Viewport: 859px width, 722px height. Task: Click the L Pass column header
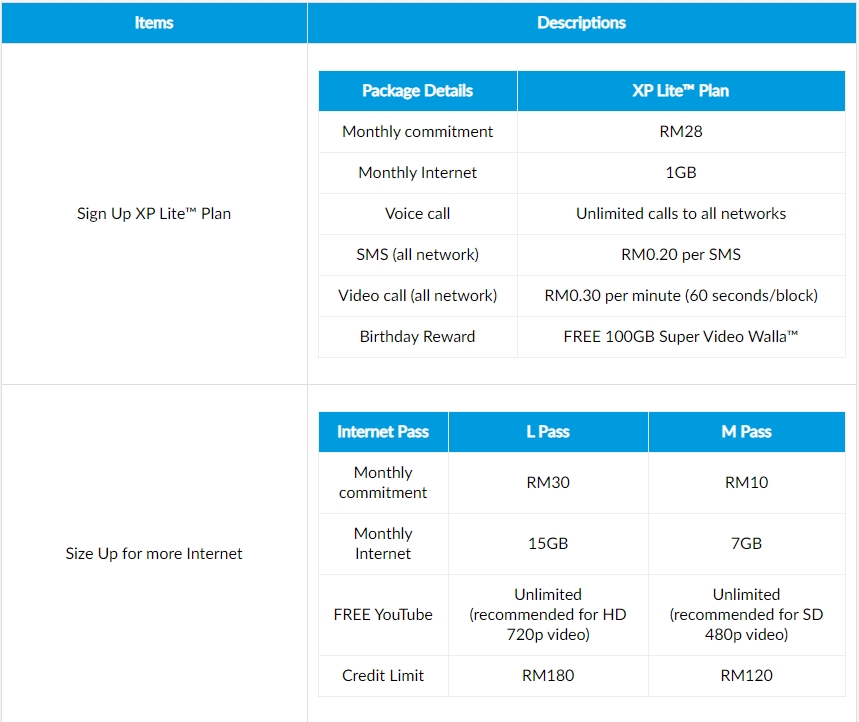click(x=547, y=432)
